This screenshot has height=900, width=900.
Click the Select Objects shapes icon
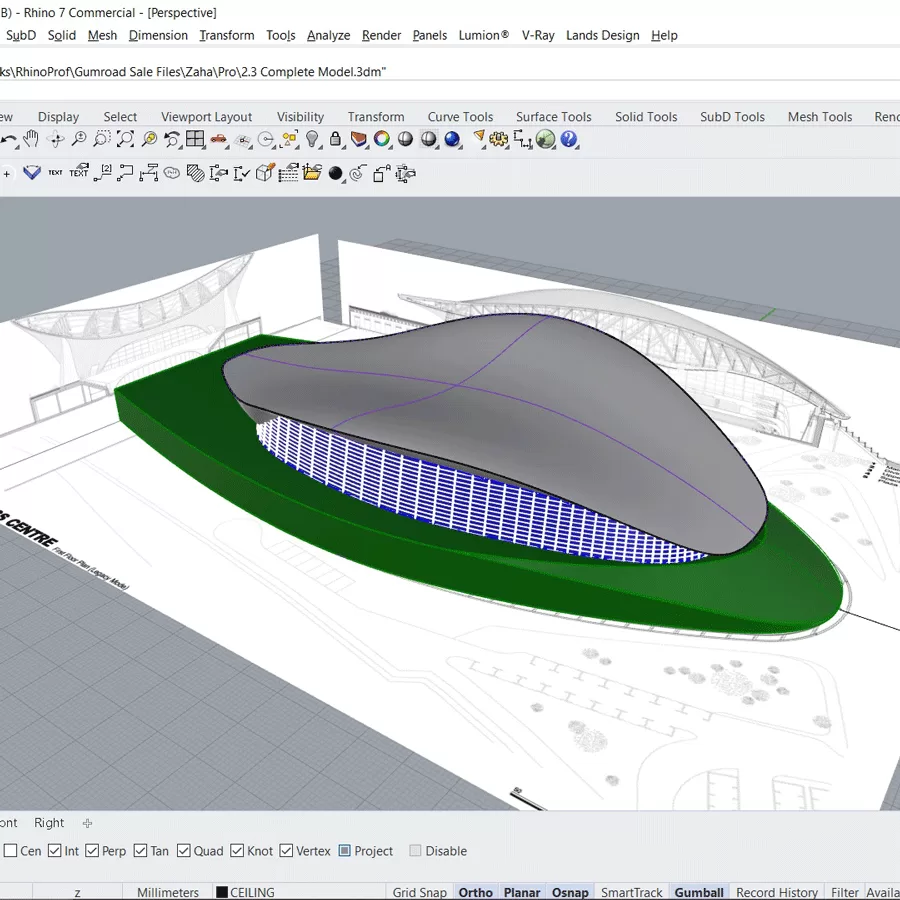(x=289, y=139)
